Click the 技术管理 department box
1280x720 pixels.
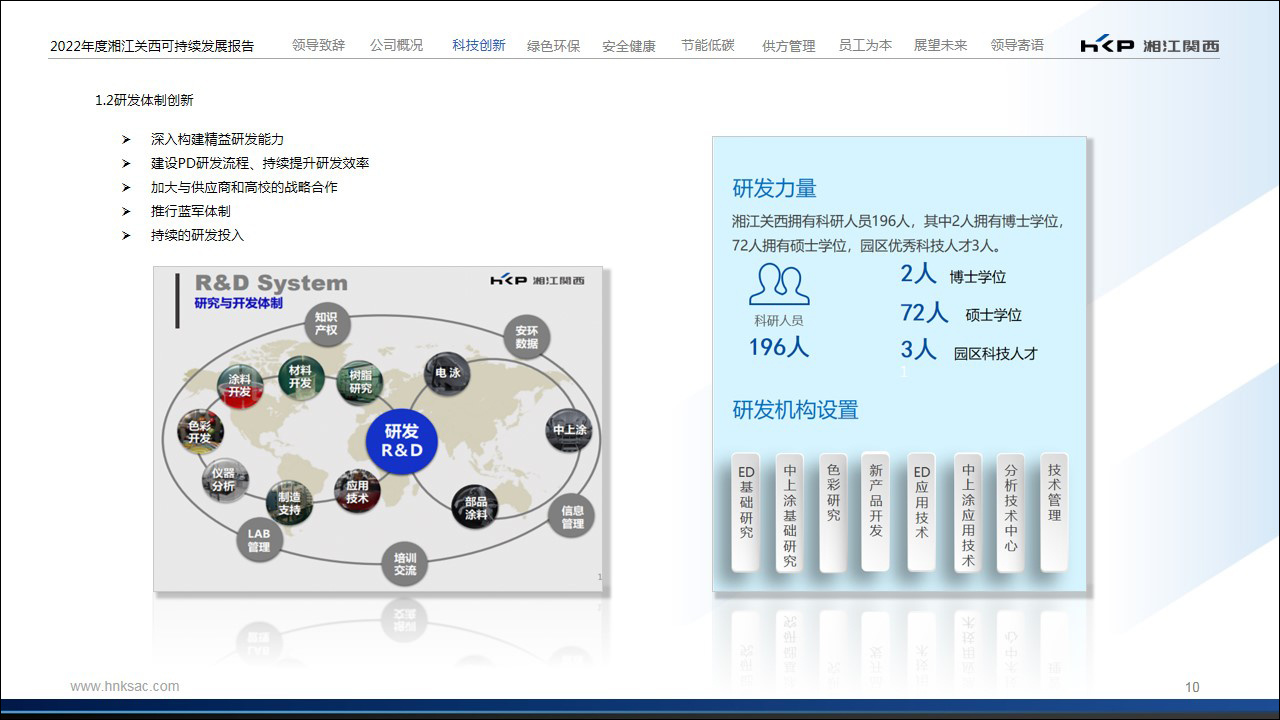point(1054,512)
